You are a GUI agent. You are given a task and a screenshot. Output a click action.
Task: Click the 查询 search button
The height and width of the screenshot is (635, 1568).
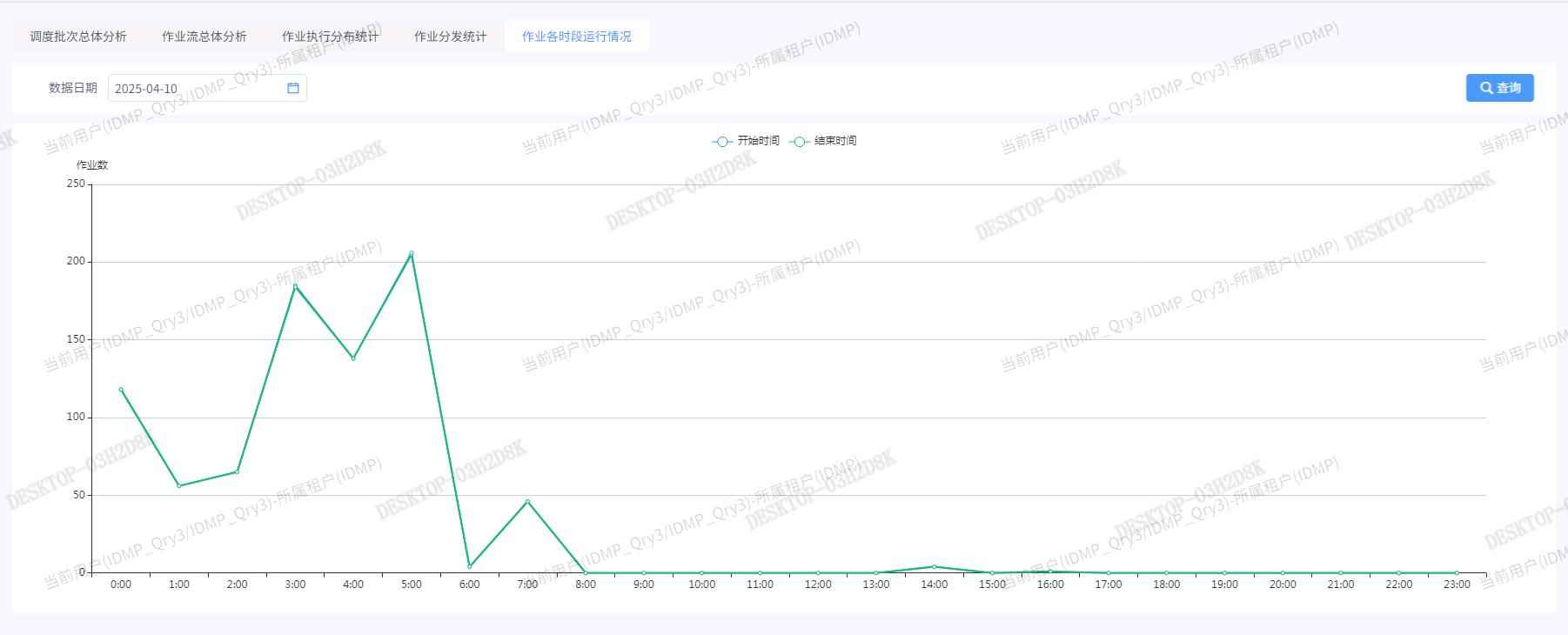(1499, 88)
